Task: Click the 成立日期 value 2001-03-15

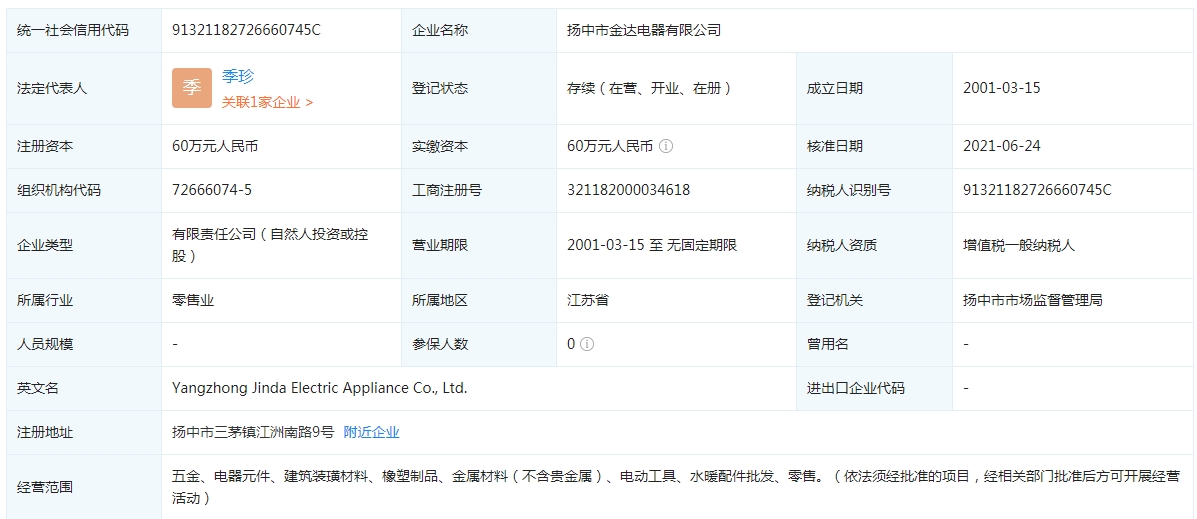Action: (x=1001, y=88)
